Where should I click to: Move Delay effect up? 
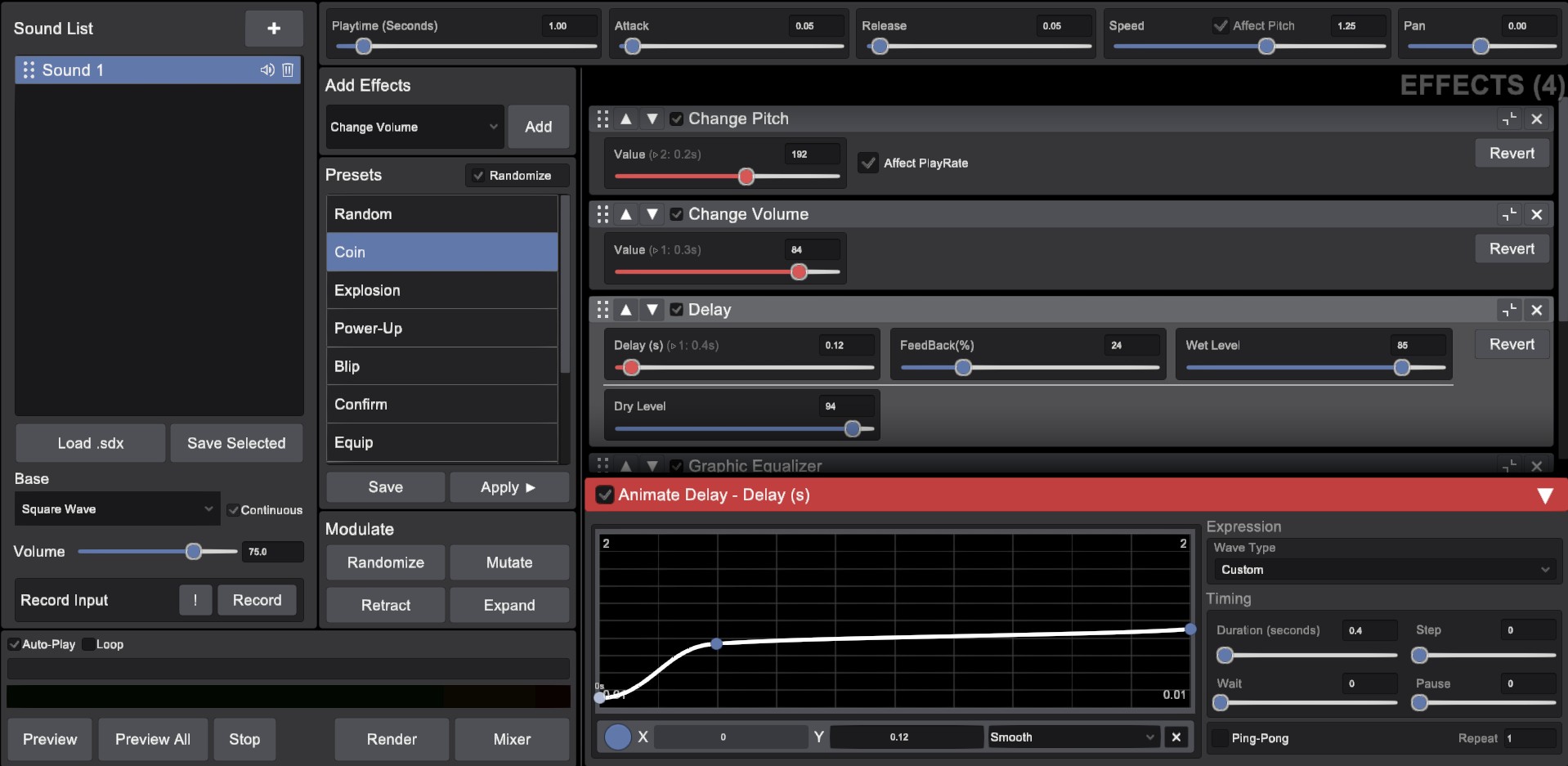tap(626, 310)
